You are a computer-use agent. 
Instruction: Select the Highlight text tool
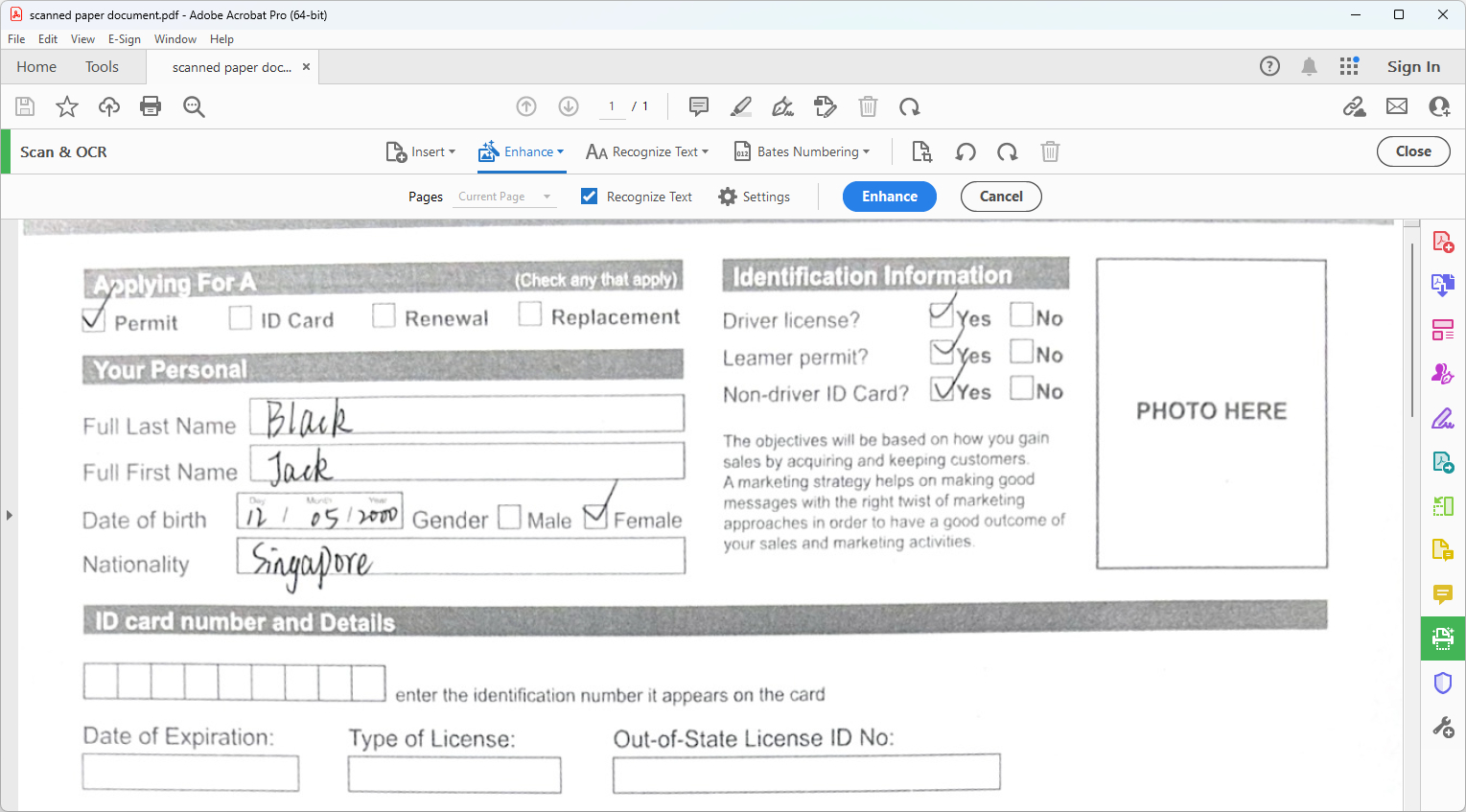tap(740, 106)
